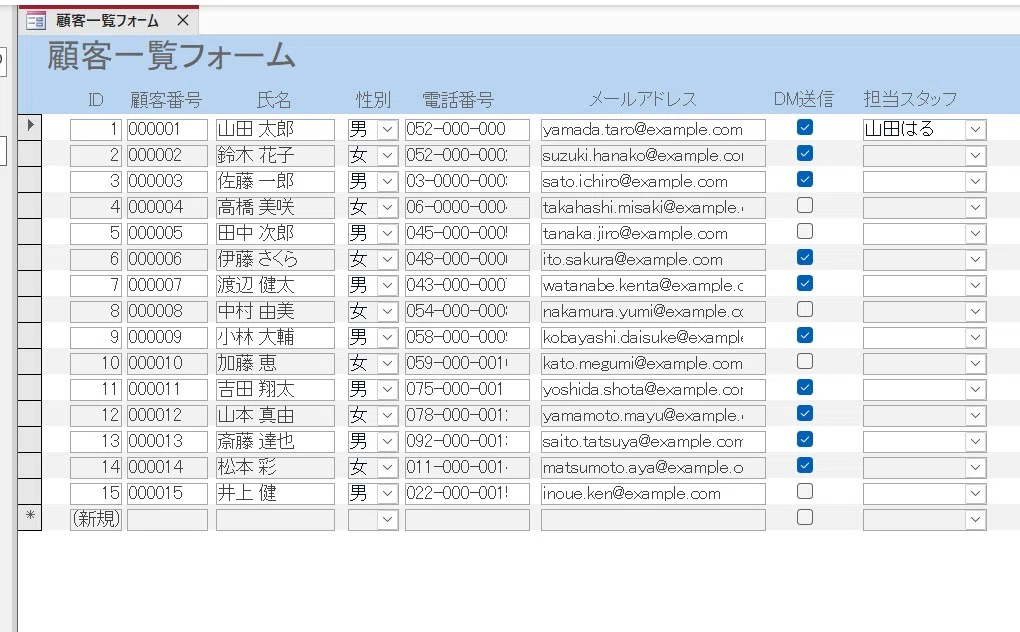Viewport: 1020px width, 632px height.
Task: Close the 顧客一覧フォーム tab
Action: point(183,21)
